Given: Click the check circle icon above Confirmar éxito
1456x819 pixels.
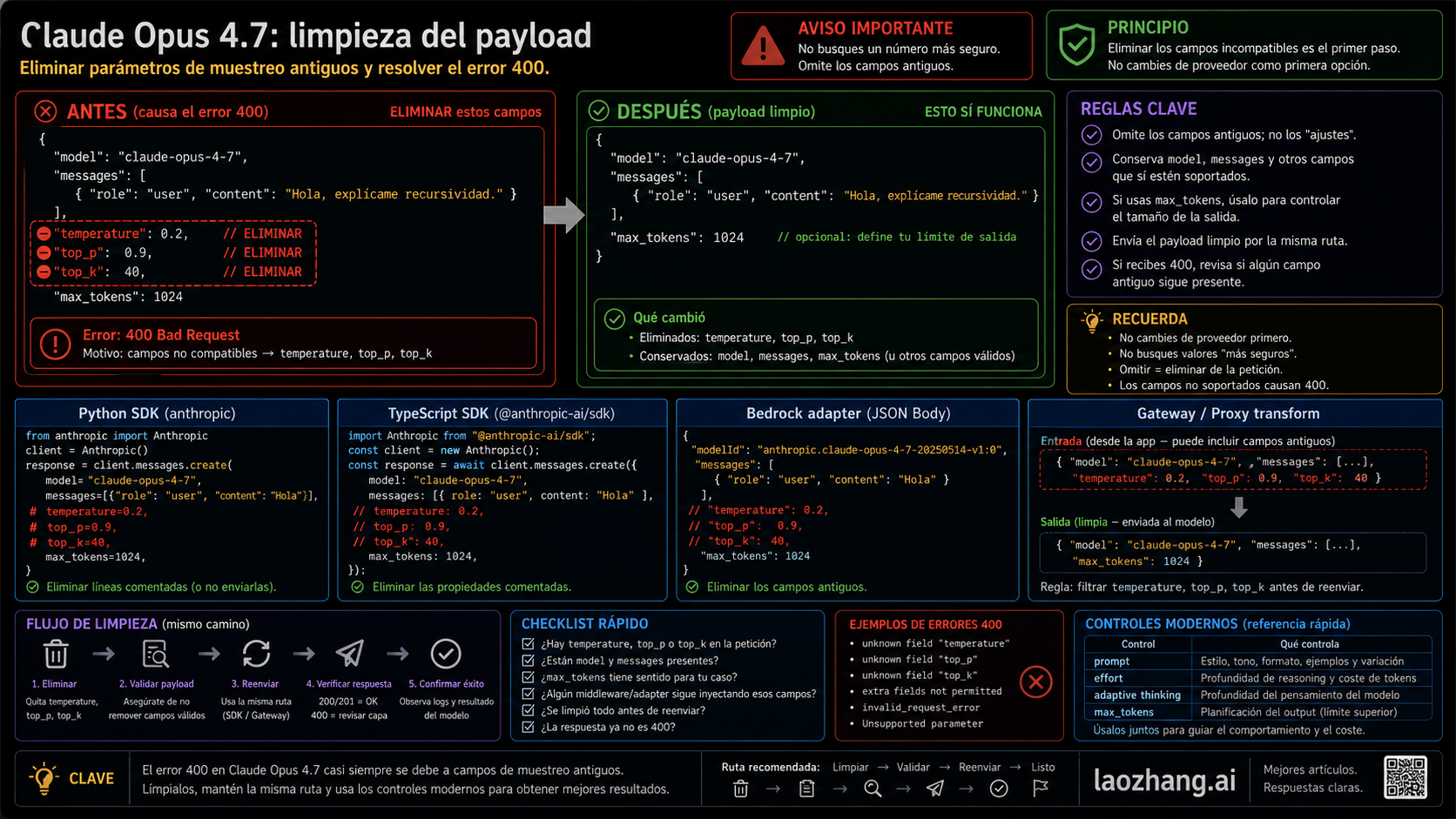Looking at the screenshot, I should (446, 654).
